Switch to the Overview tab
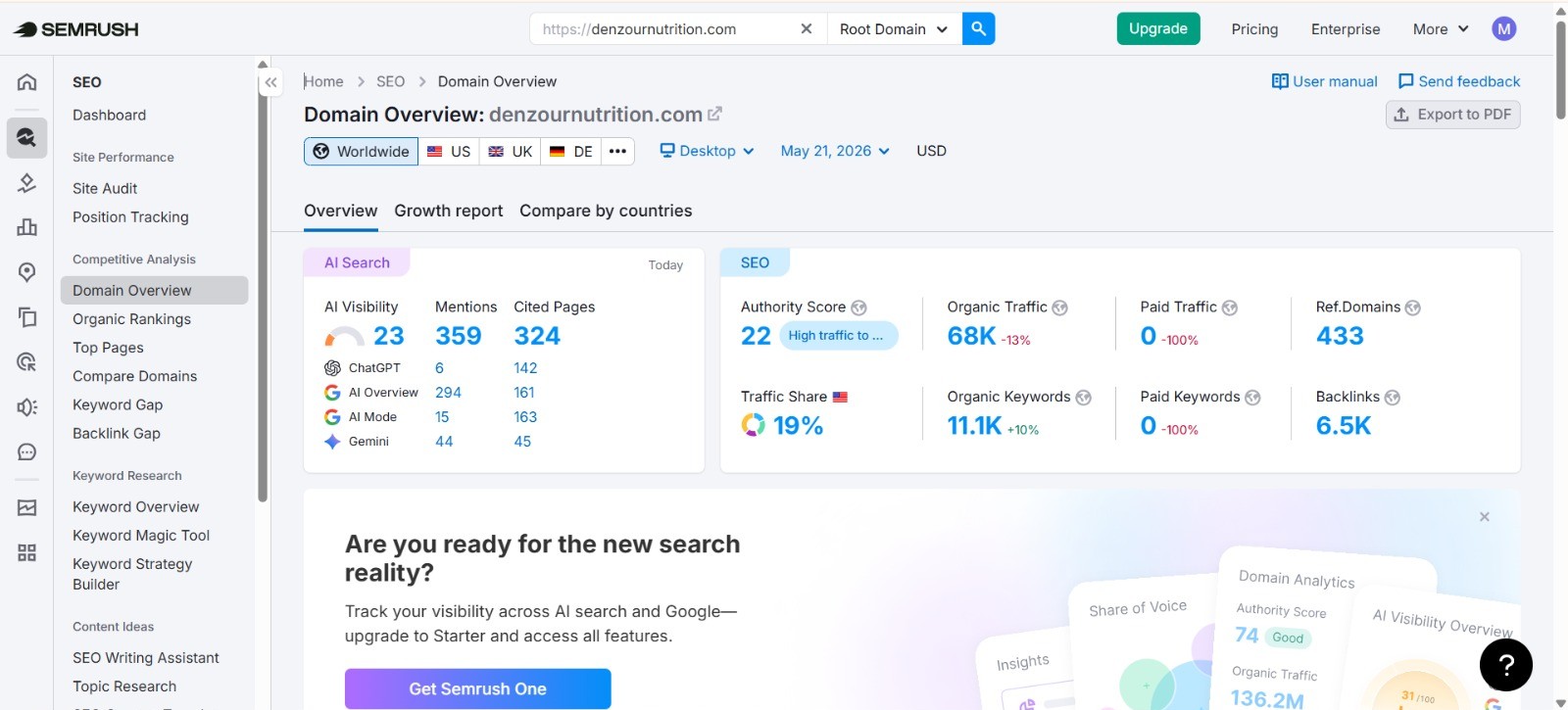This screenshot has width=1568, height=710. coord(340,211)
